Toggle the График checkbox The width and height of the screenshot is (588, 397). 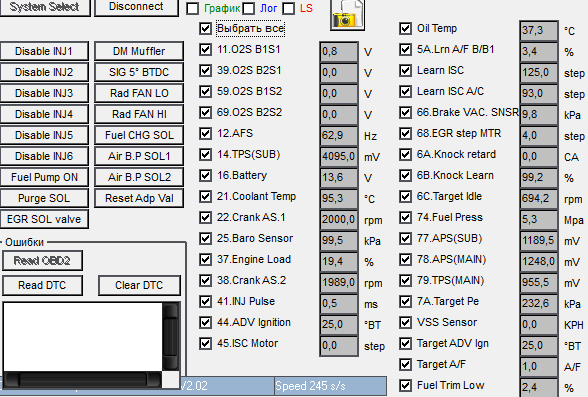tap(192, 9)
